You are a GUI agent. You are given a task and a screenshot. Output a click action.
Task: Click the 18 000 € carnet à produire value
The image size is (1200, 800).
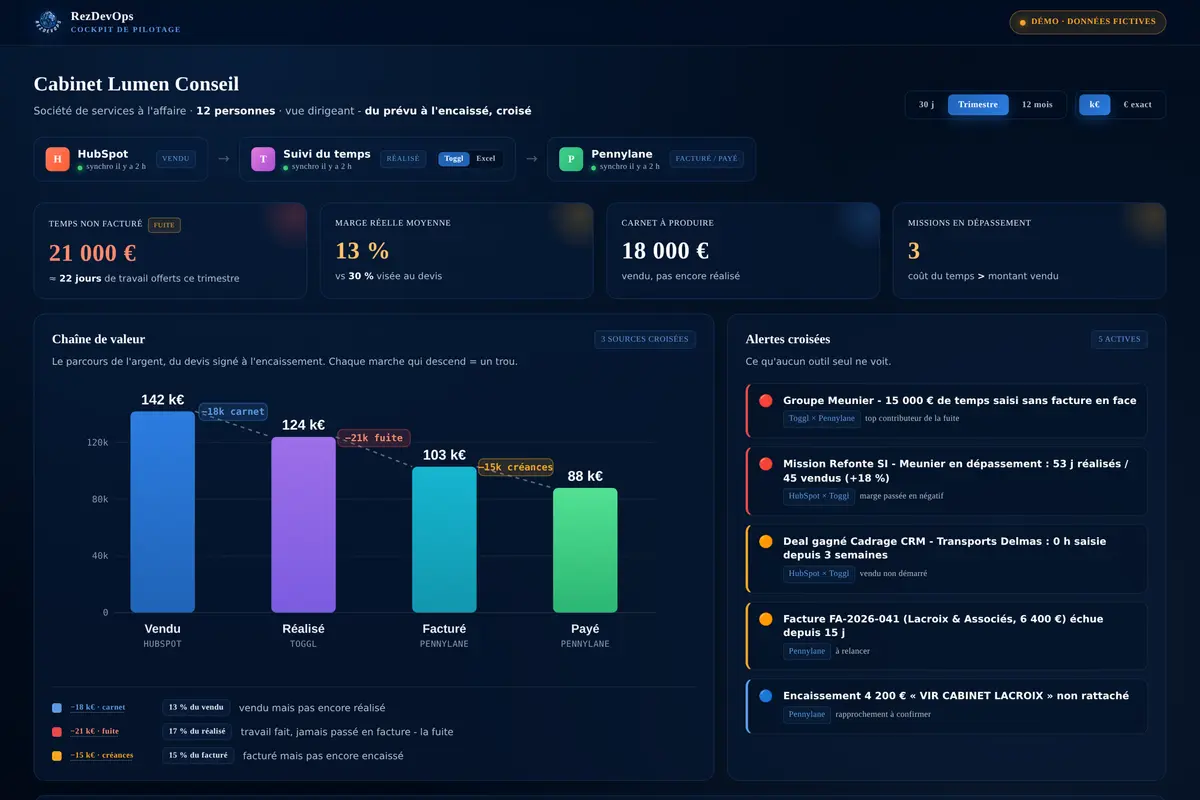(x=665, y=251)
